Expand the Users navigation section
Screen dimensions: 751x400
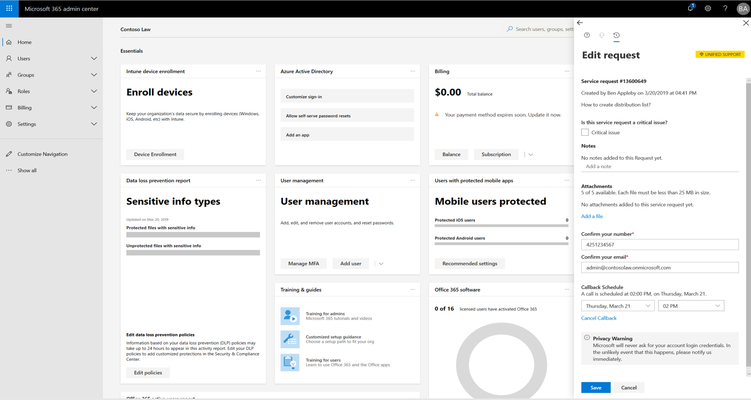pyautogui.click(x=94, y=58)
